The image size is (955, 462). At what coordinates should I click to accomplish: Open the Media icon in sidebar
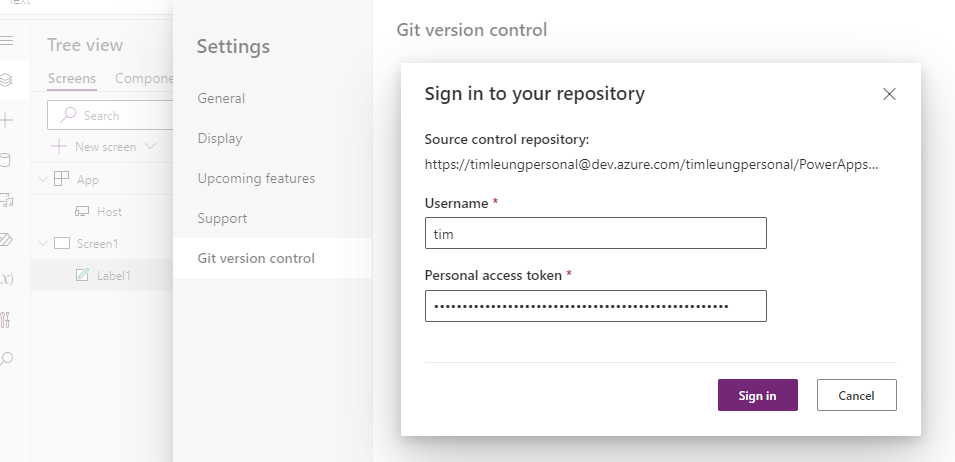click(6, 200)
